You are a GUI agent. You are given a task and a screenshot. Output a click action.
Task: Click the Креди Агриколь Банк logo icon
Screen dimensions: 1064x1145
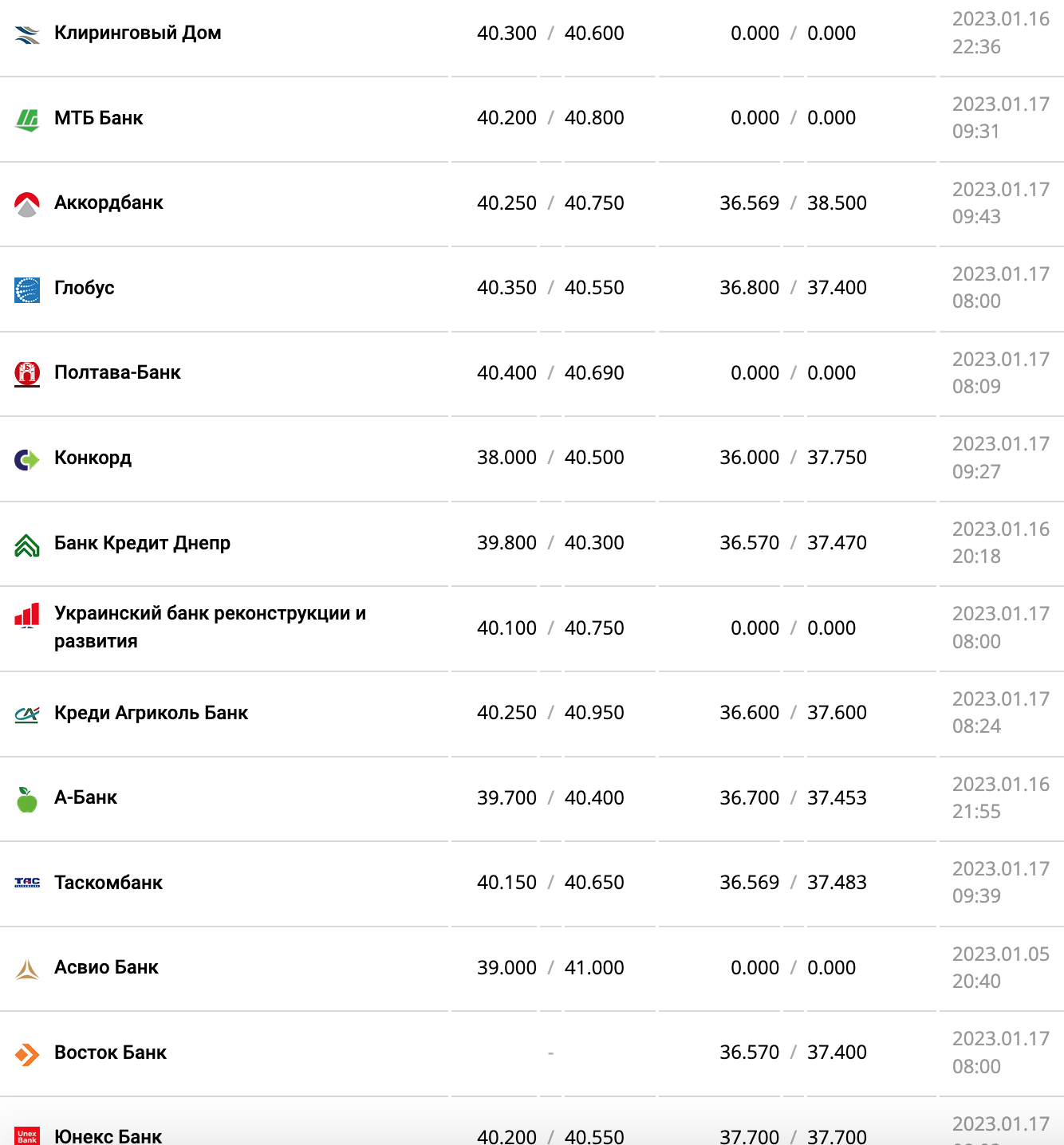(27, 714)
